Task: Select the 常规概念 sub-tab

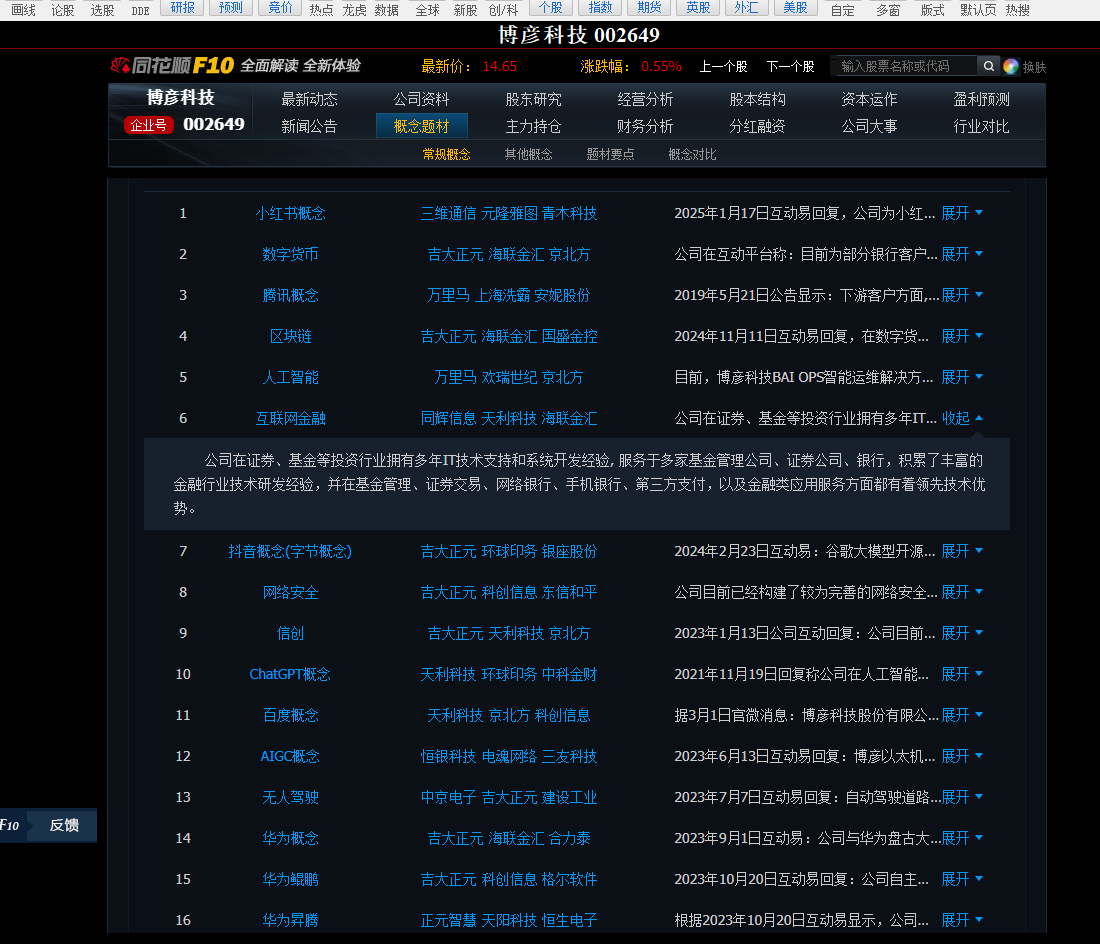Action: pyautogui.click(x=446, y=154)
